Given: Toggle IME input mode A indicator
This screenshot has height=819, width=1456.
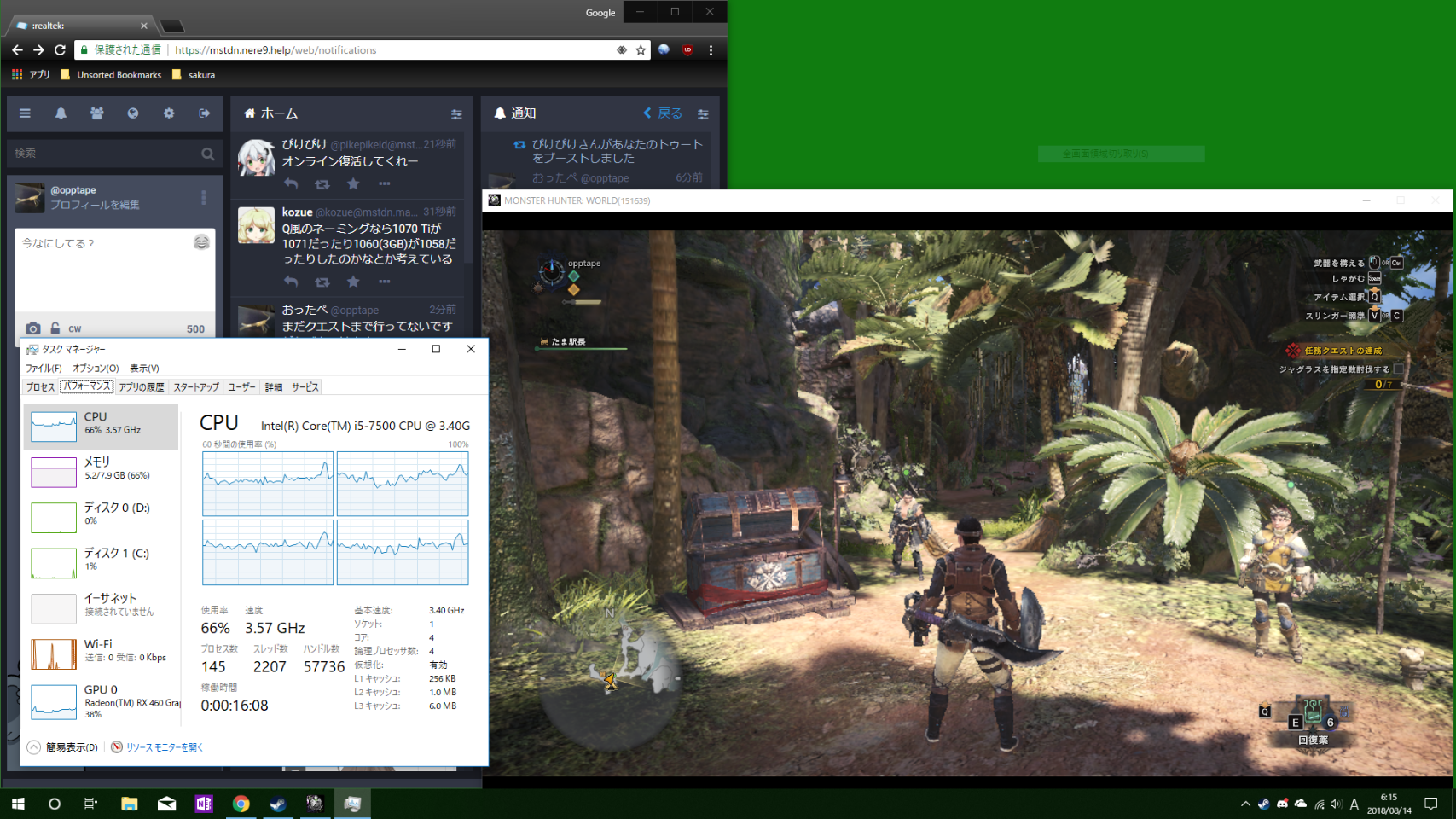Looking at the screenshot, I should coord(1354,804).
